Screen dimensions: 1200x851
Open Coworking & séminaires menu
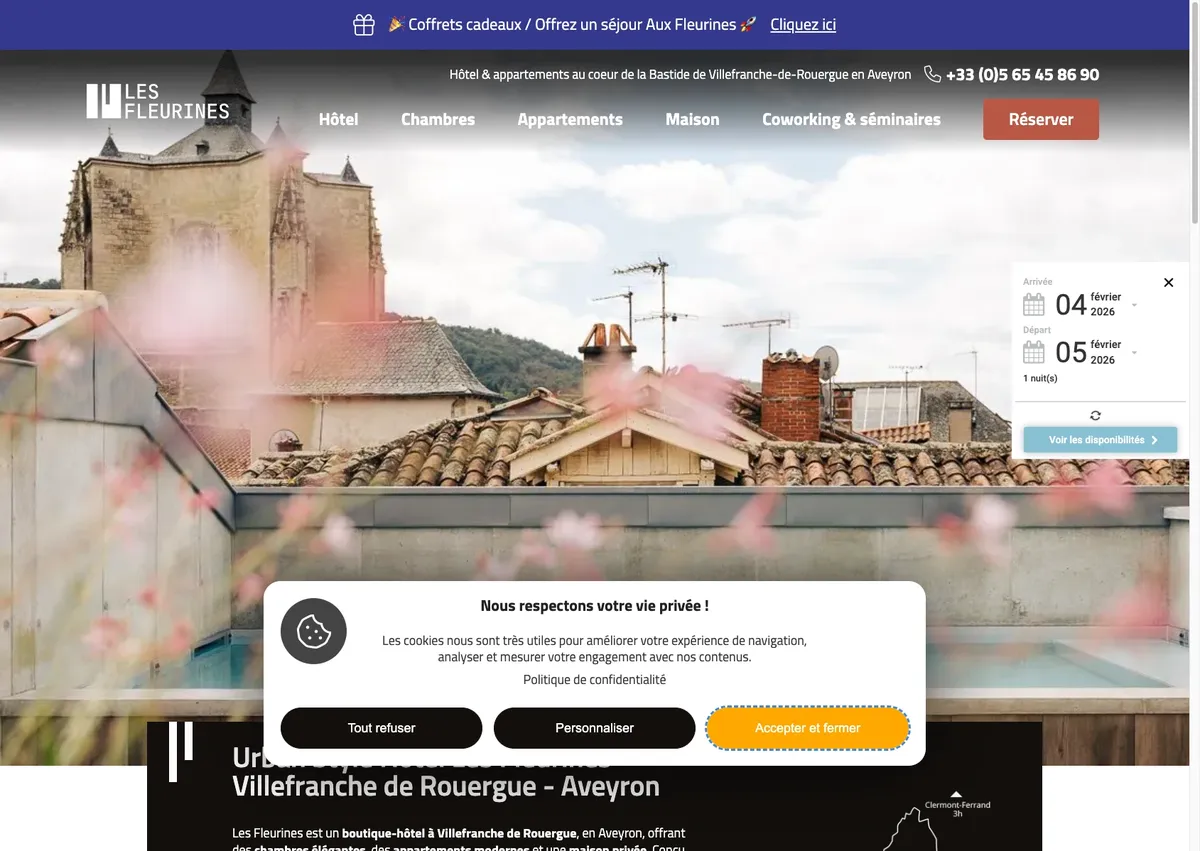(x=851, y=119)
